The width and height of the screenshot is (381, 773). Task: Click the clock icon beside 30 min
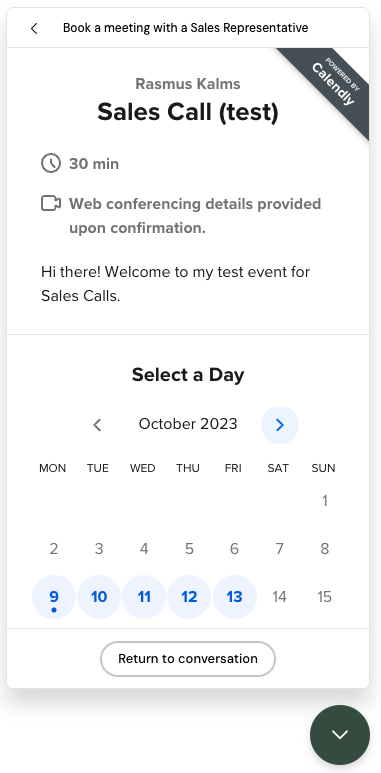pos(51,163)
